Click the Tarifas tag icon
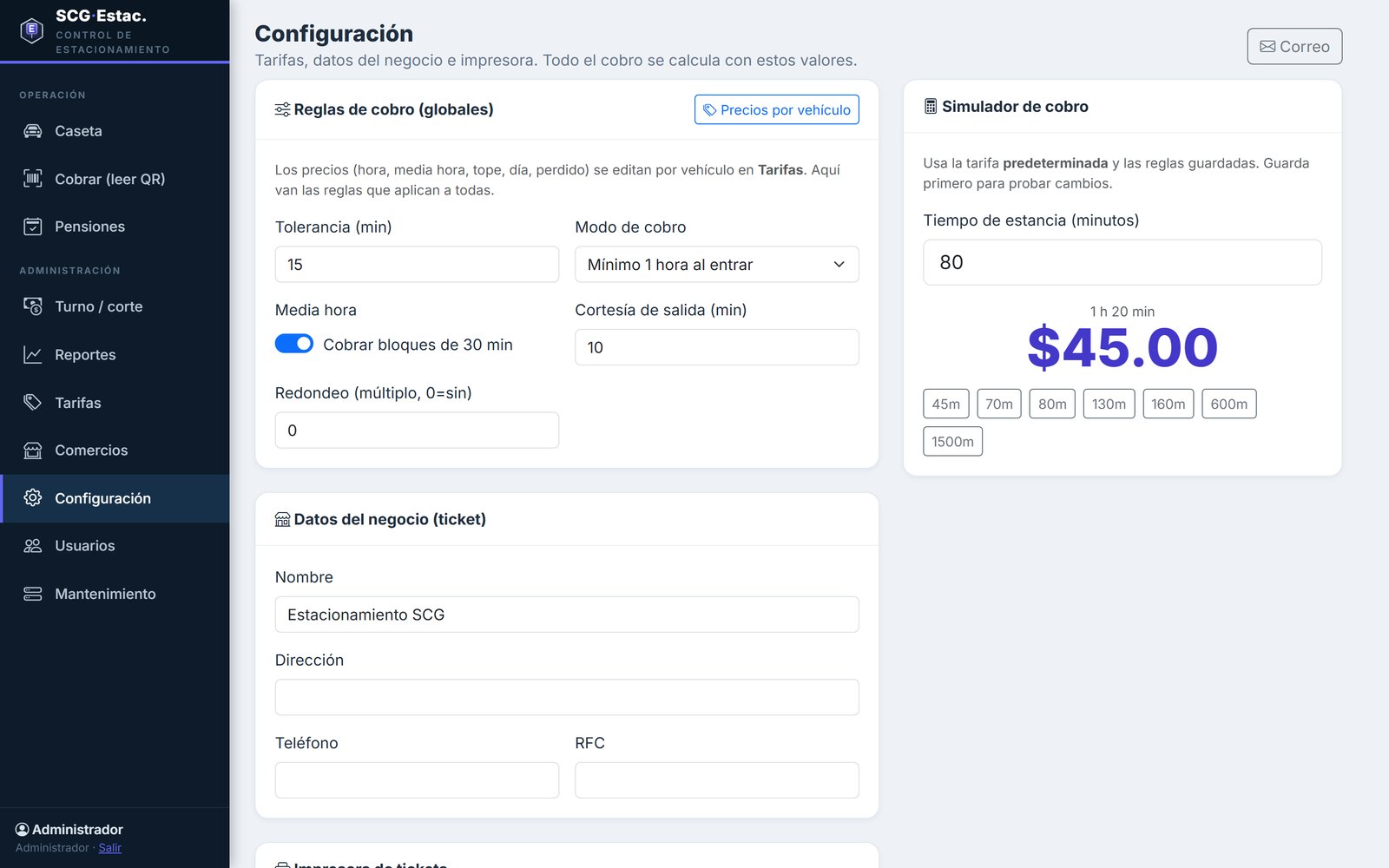The width and height of the screenshot is (1389, 868). coord(32,402)
